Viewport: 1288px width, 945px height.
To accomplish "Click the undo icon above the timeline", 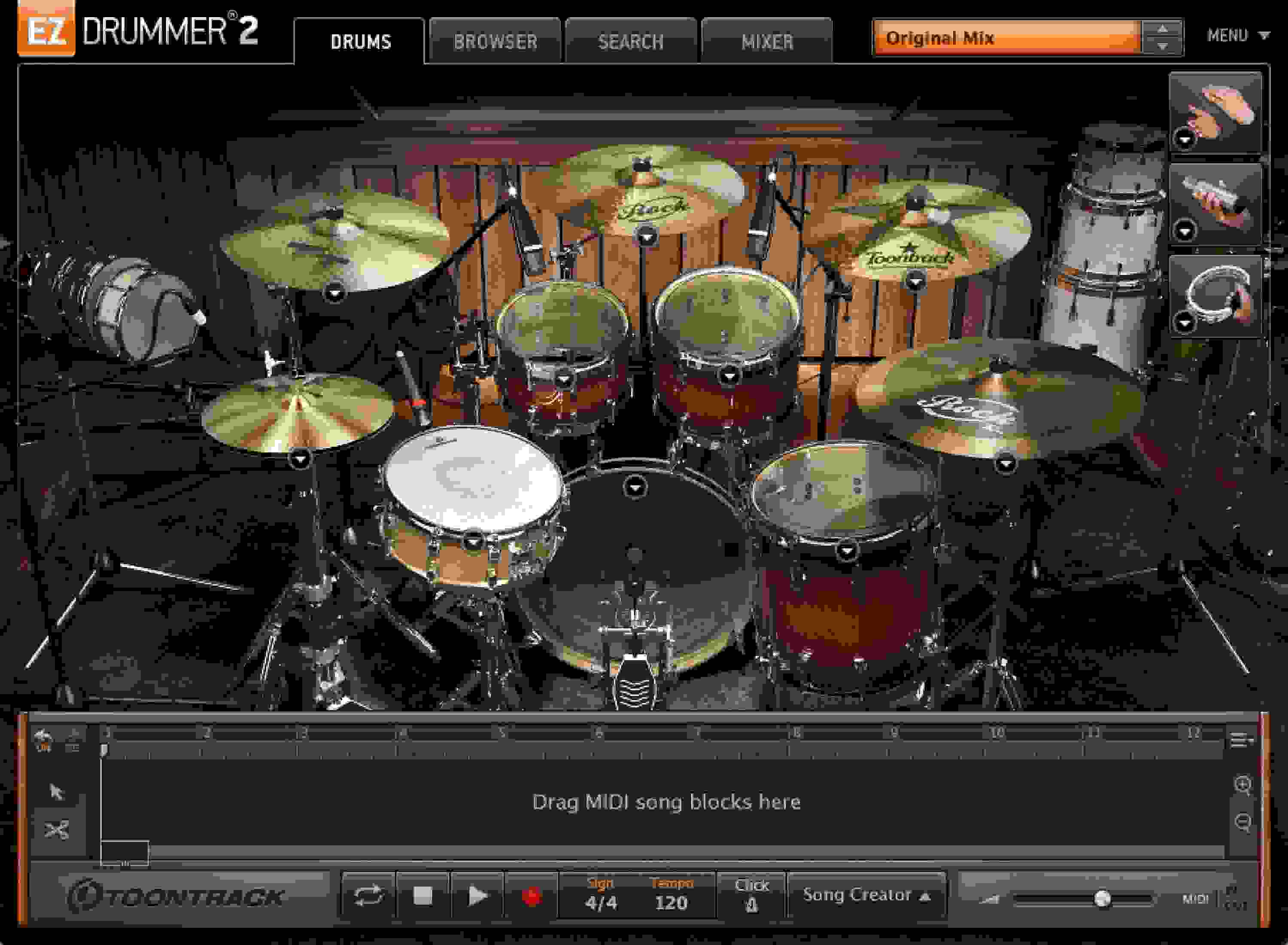I will click(43, 739).
